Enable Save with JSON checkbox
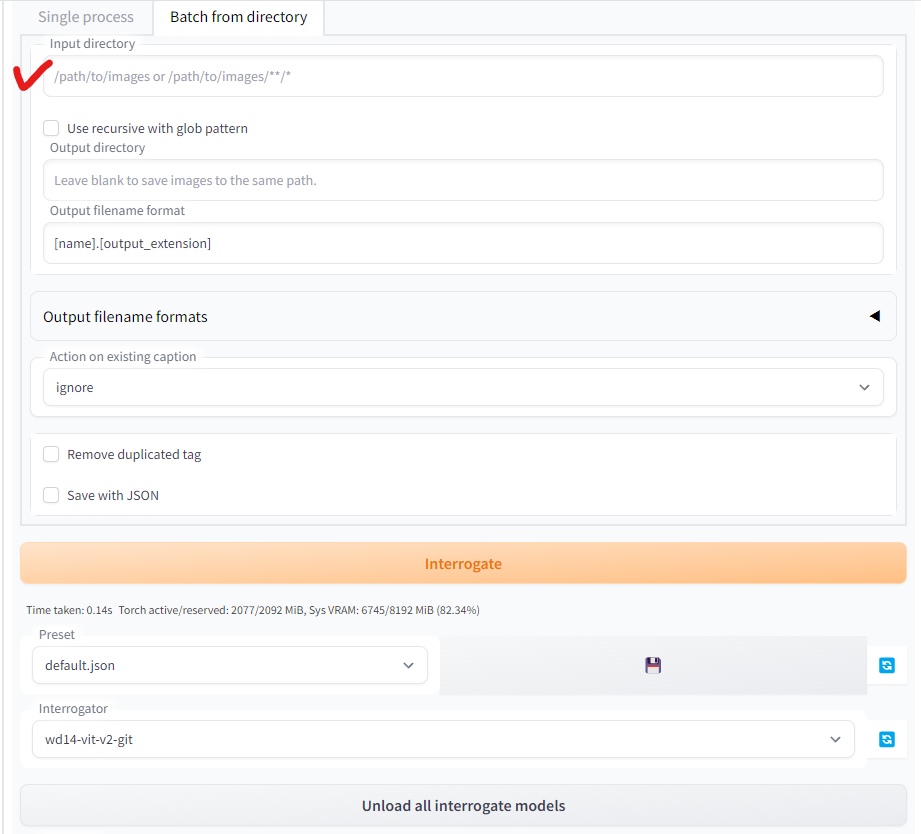The width and height of the screenshot is (921, 834). point(51,495)
